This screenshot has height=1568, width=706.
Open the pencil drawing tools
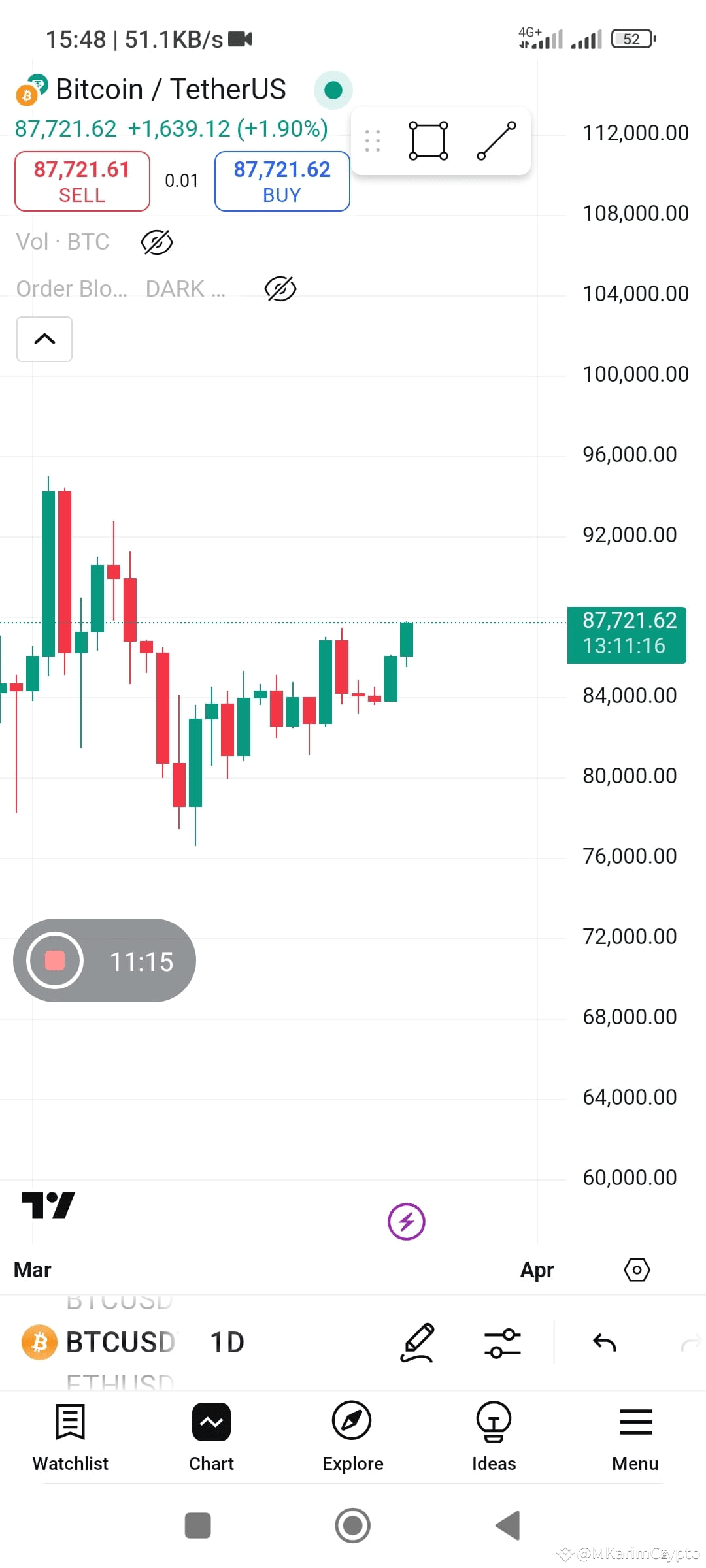[417, 1343]
